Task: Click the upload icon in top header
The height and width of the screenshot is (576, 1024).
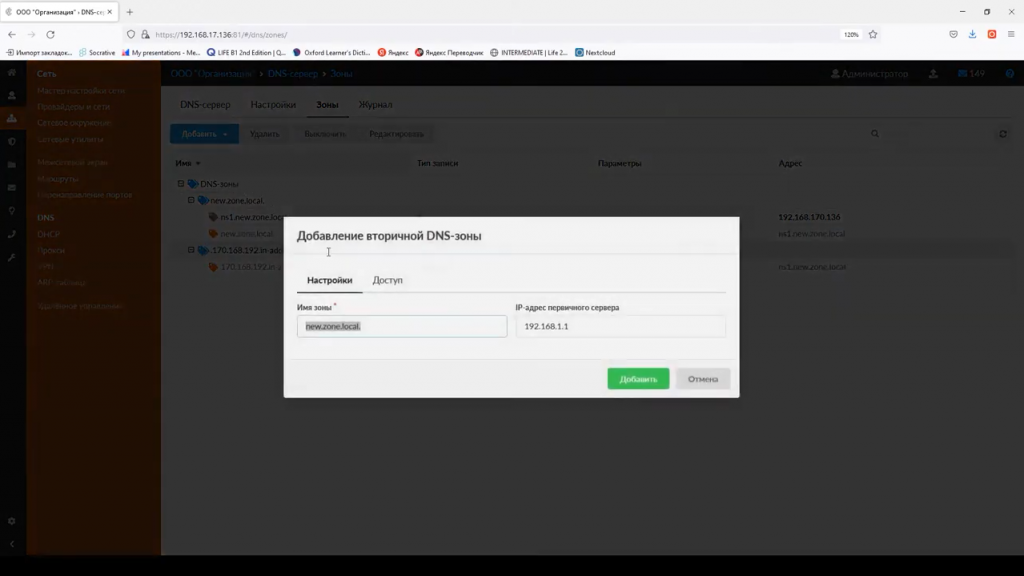Action: (x=933, y=74)
